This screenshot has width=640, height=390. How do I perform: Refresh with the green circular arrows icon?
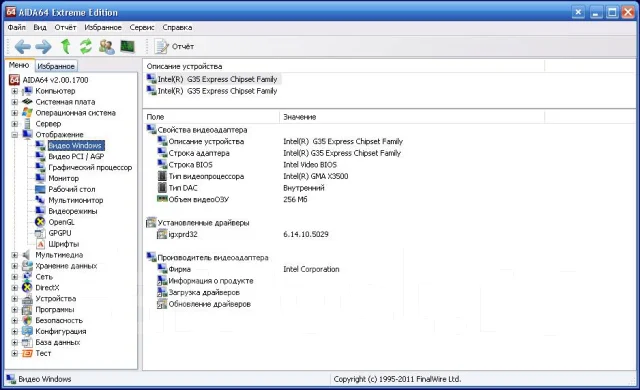pyautogui.click(x=86, y=47)
